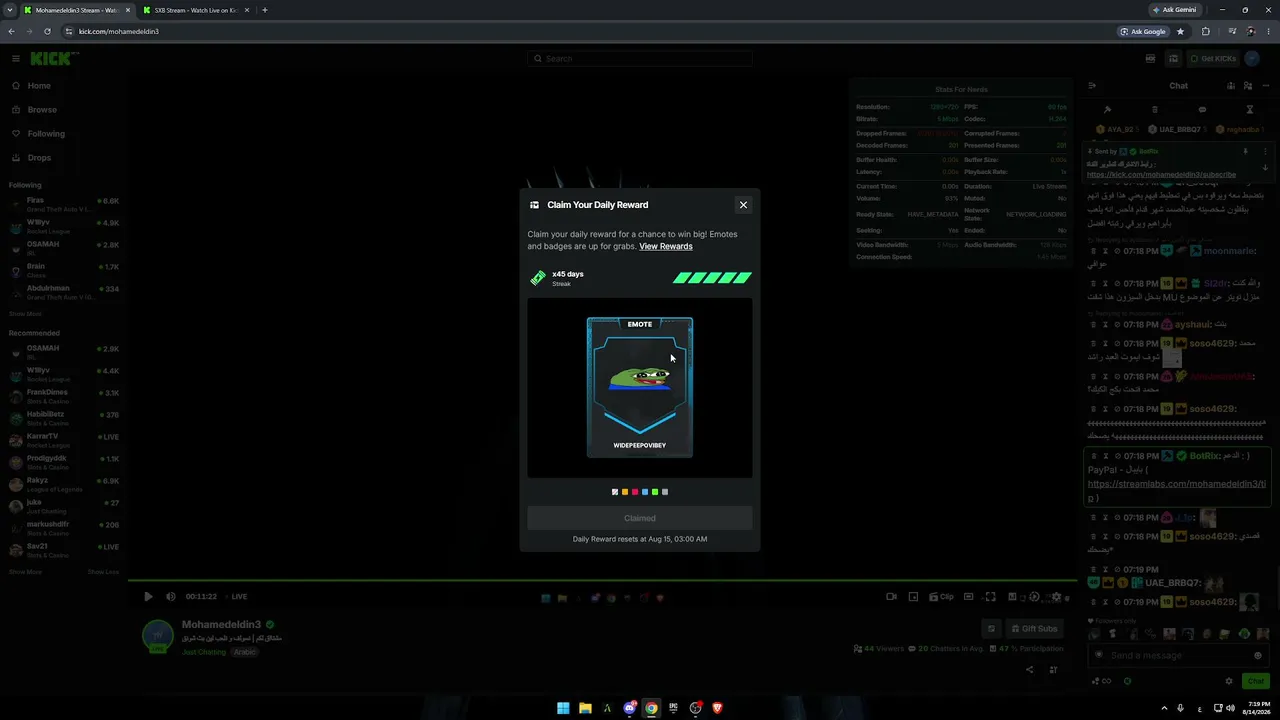The width and height of the screenshot is (1280, 720).
Task: Share the stream with the share icon
Action: pyautogui.click(x=1029, y=670)
